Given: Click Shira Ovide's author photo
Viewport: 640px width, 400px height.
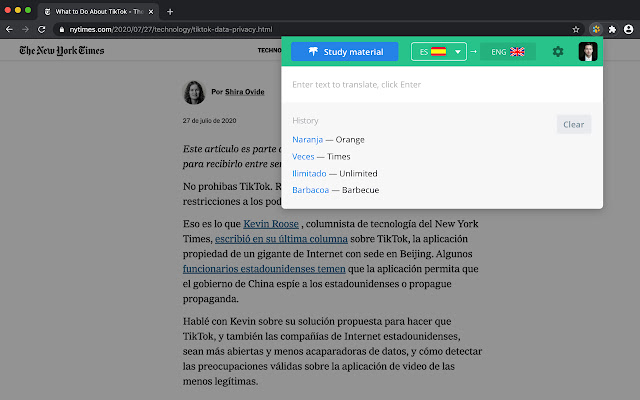Looking at the screenshot, I should click(x=194, y=92).
